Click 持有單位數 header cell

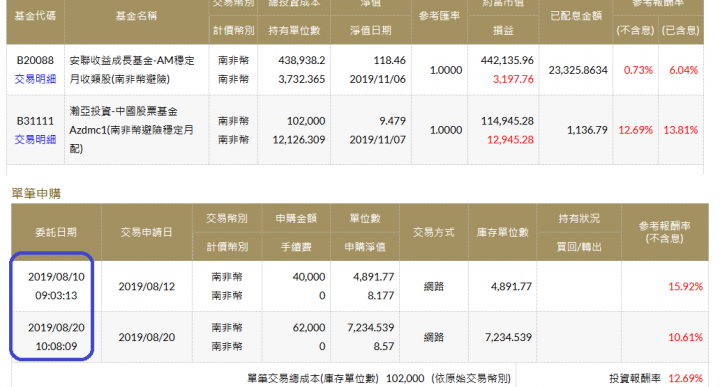tap(294, 30)
